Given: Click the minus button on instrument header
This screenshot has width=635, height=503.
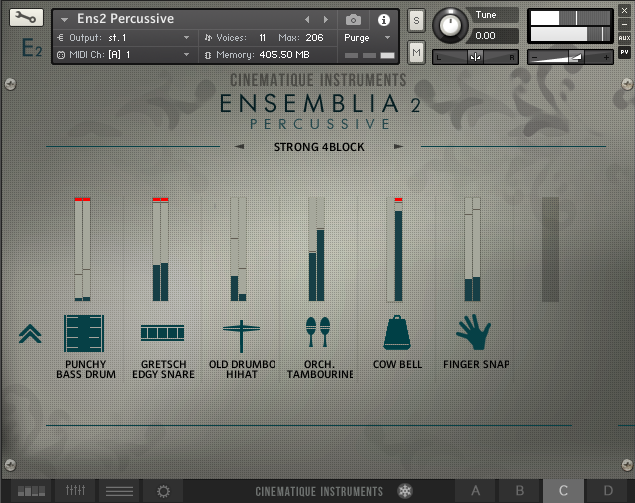Looking at the screenshot, I should pos(624,24).
